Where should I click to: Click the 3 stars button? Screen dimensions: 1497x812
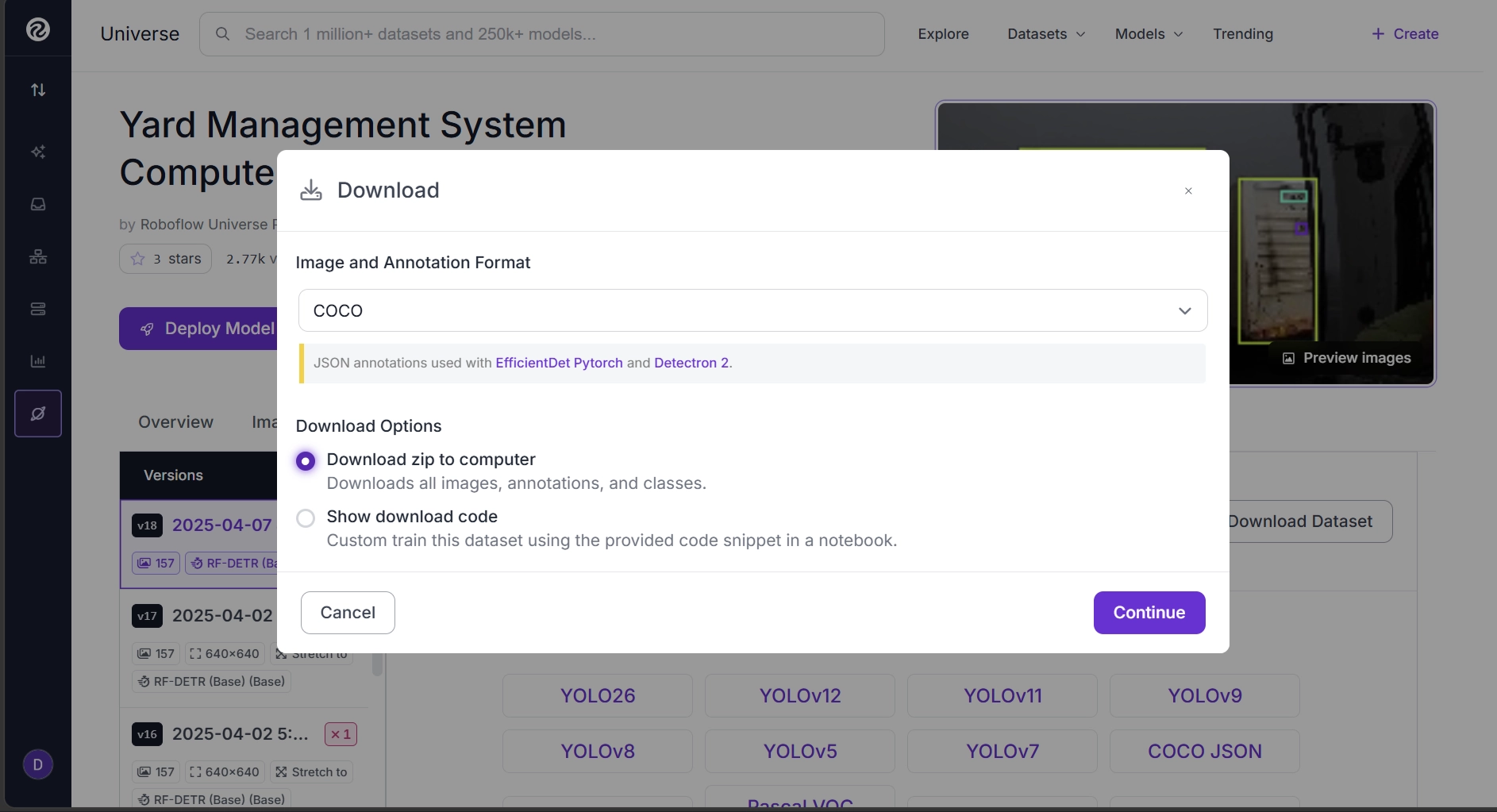pyautogui.click(x=165, y=259)
